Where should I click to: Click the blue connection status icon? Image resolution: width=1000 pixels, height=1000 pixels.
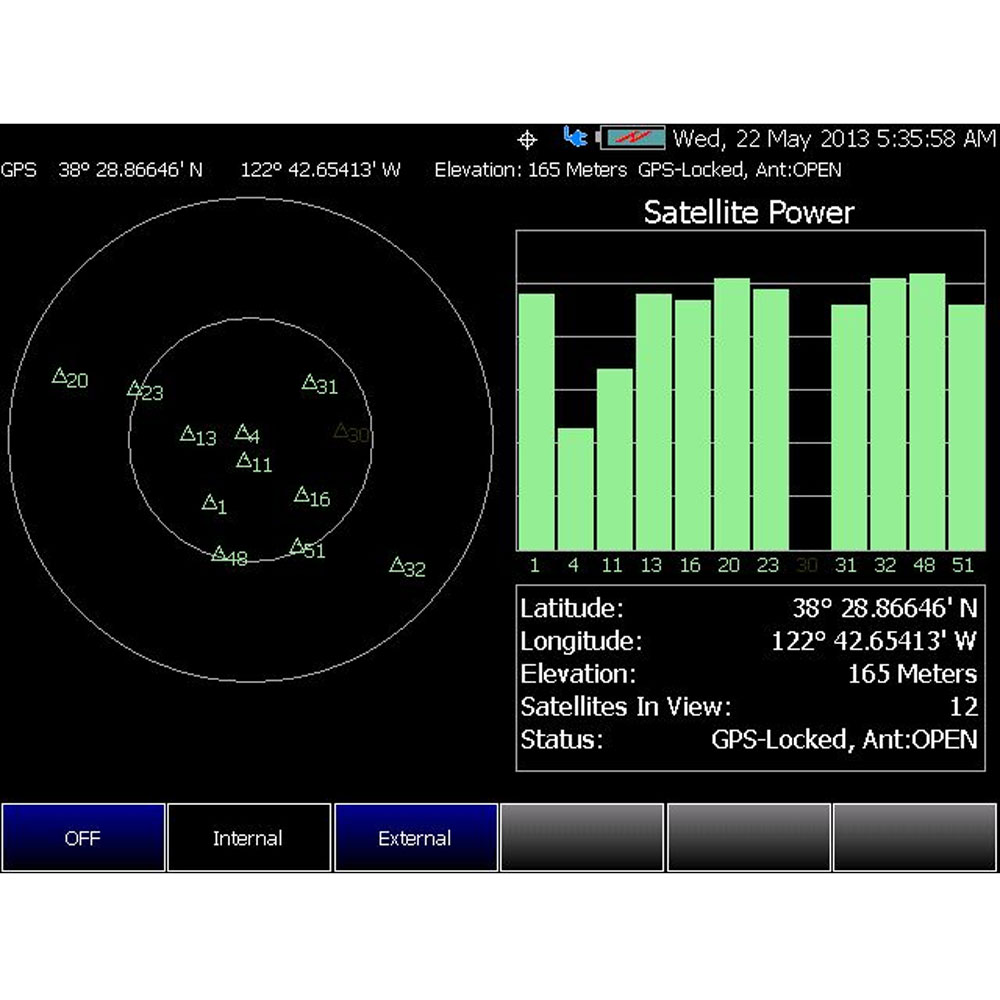pos(575,137)
